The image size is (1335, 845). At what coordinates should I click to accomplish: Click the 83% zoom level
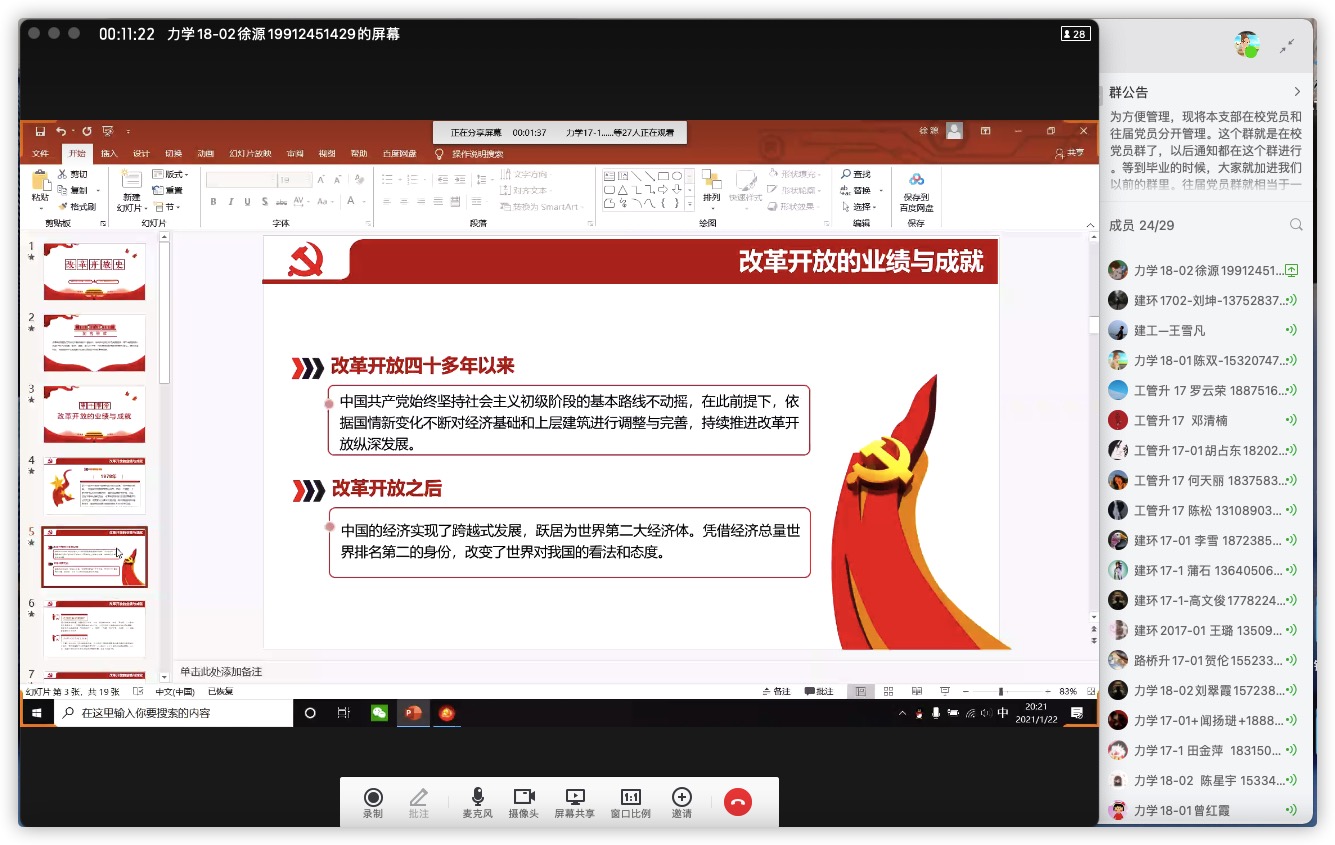click(x=1068, y=691)
